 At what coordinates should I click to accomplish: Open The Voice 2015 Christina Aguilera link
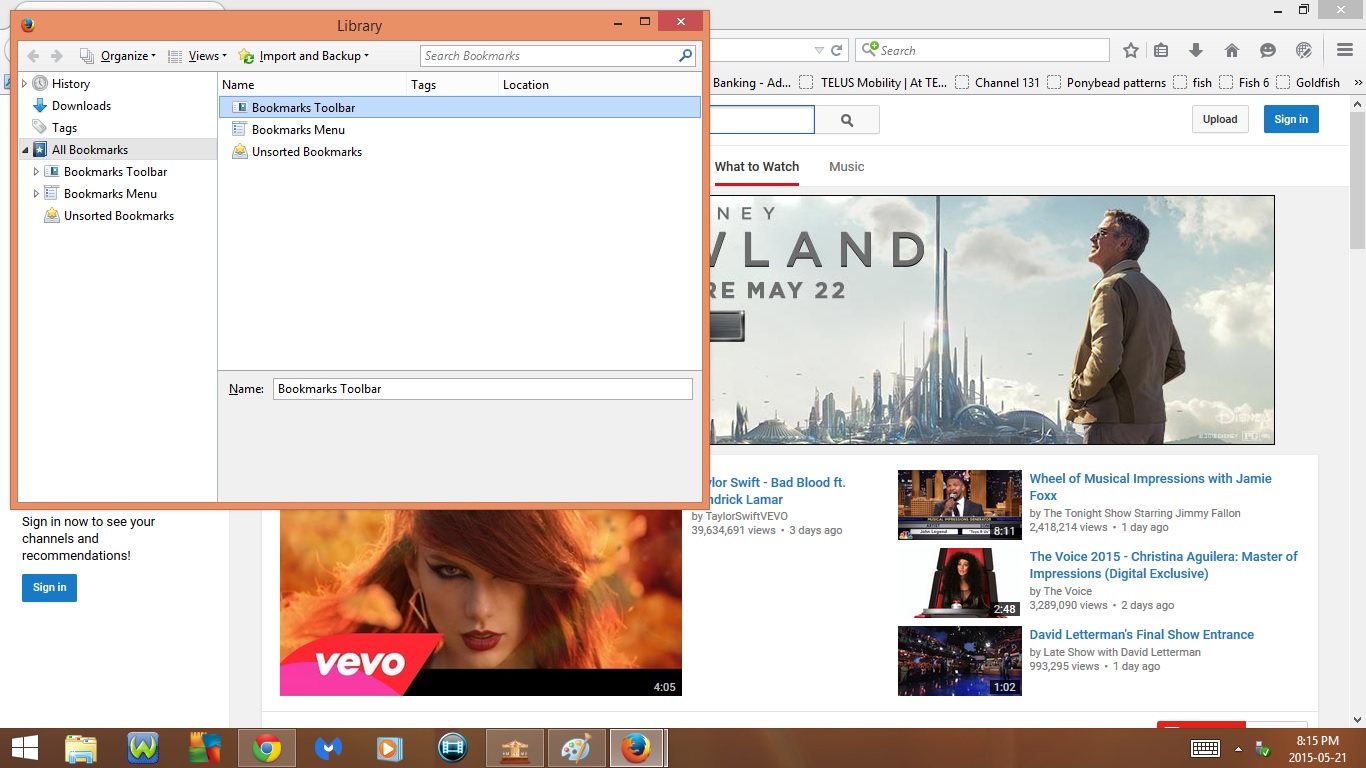click(1164, 565)
